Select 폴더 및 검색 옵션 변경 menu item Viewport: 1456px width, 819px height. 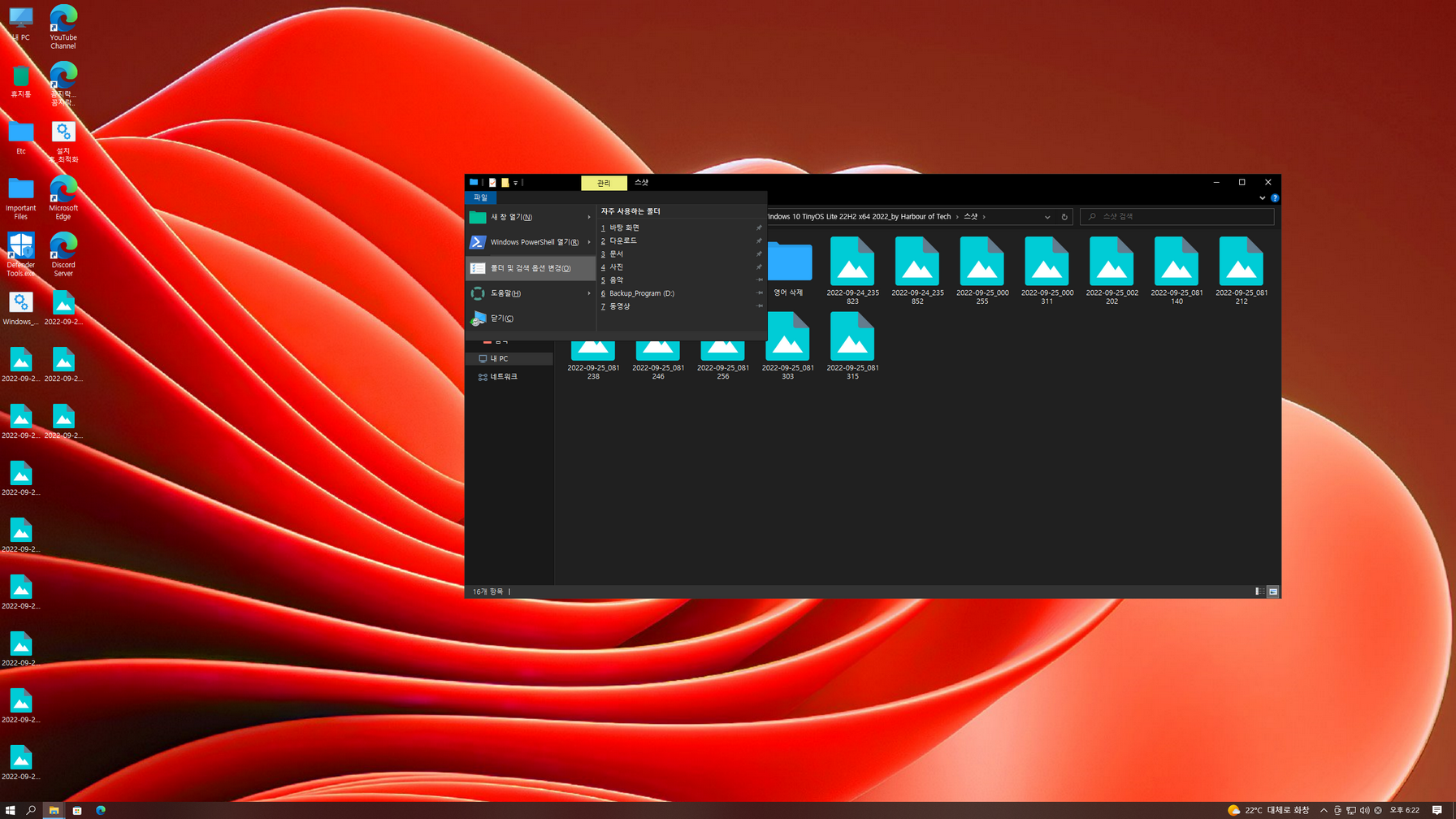(531, 268)
